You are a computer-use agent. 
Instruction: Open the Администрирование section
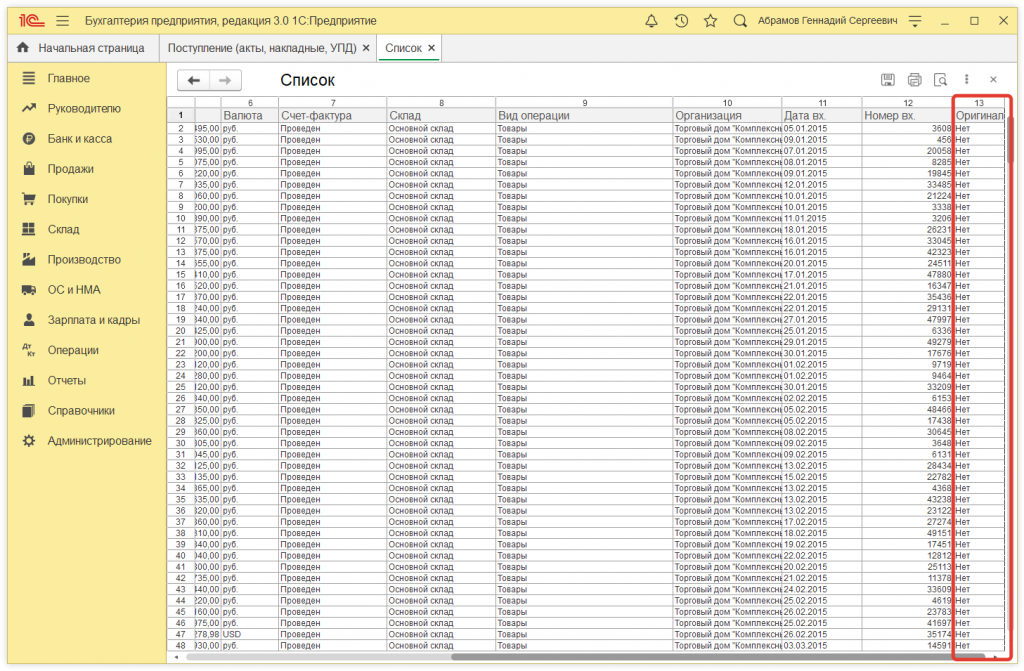point(99,441)
